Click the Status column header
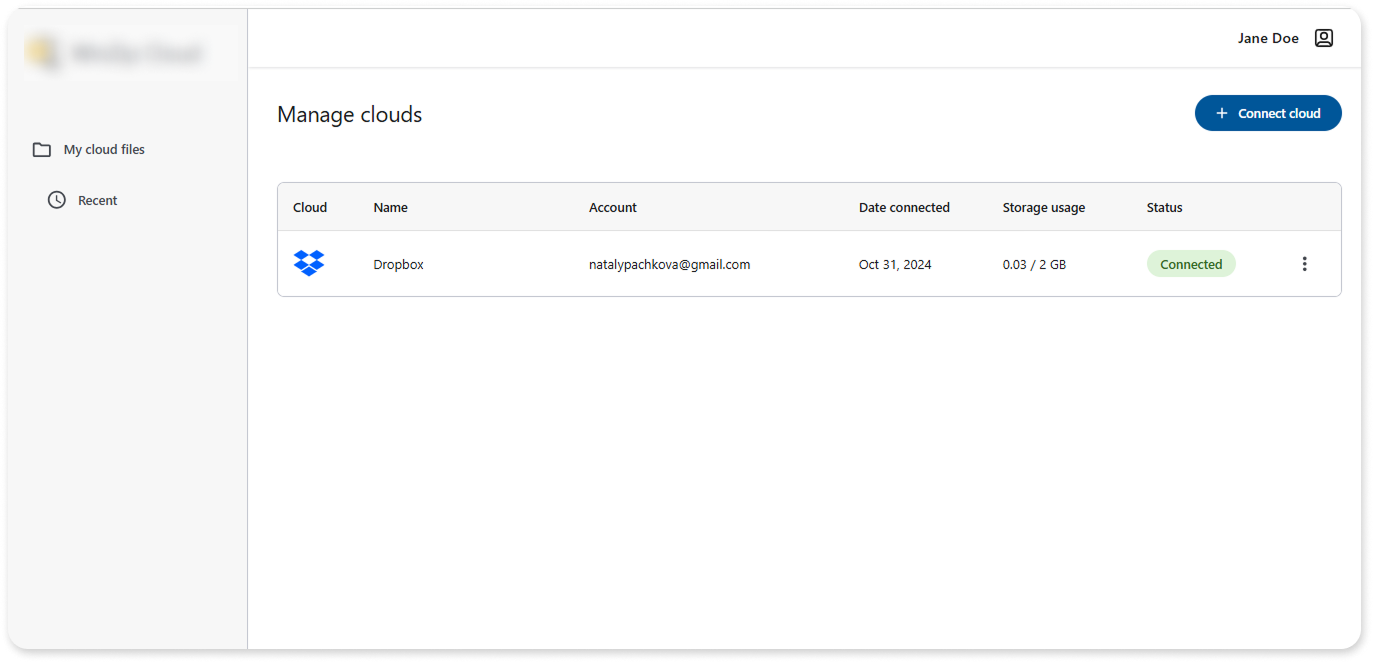Image resolution: width=1373 pixels, height=663 pixels. pyautogui.click(x=1164, y=208)
